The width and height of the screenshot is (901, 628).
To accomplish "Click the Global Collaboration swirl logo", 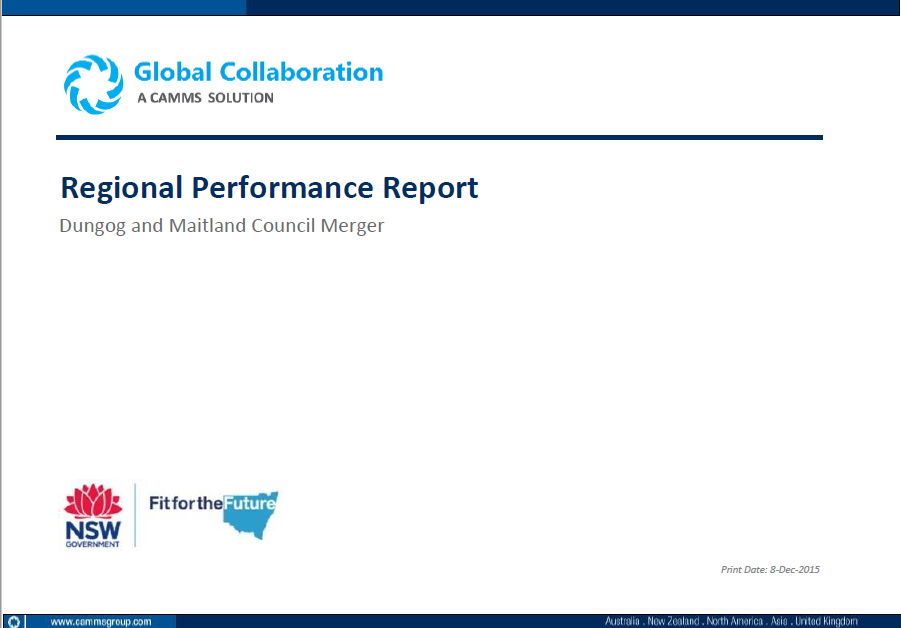I will [x=93, y=84].
